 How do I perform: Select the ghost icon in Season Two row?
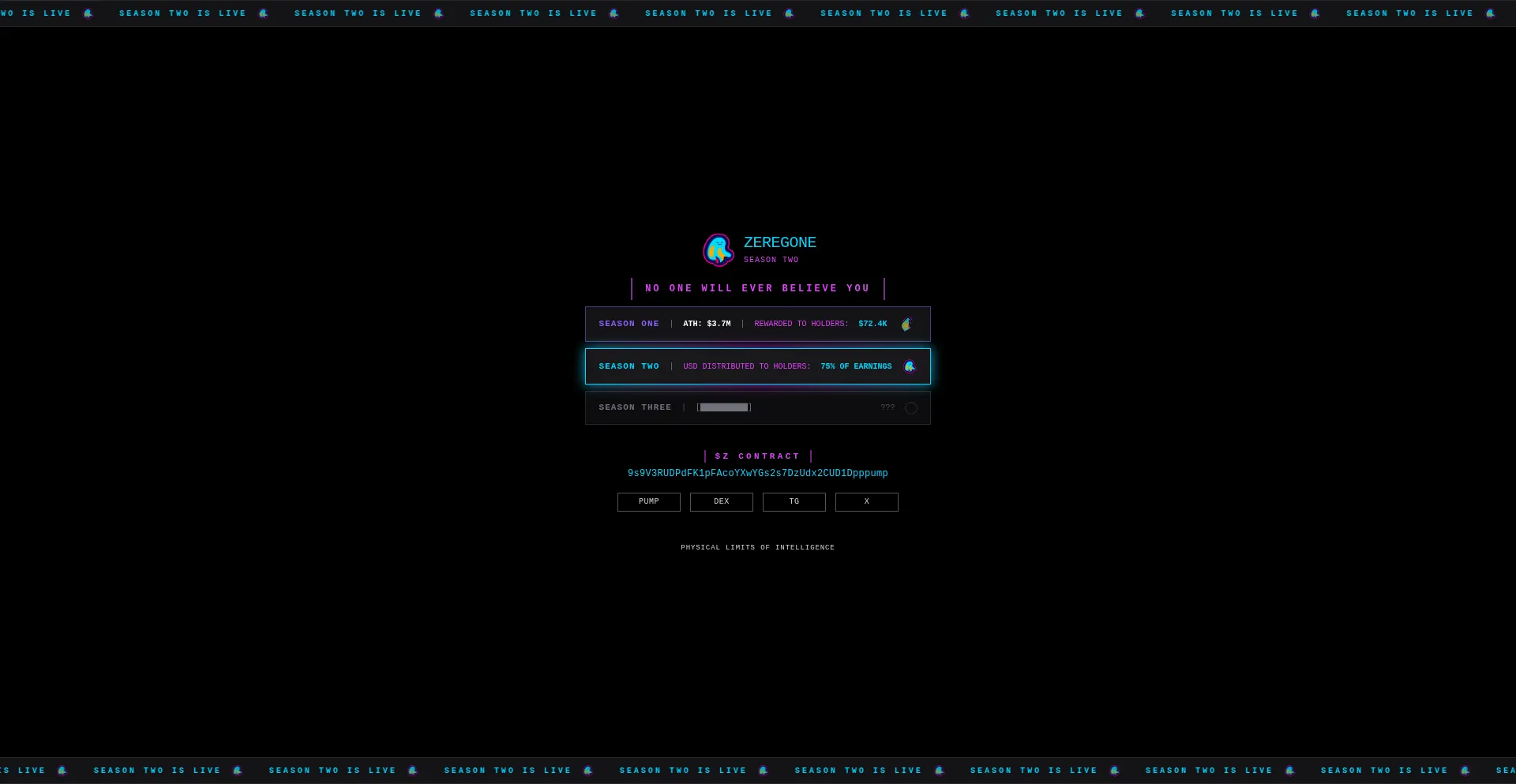(910, 366)
